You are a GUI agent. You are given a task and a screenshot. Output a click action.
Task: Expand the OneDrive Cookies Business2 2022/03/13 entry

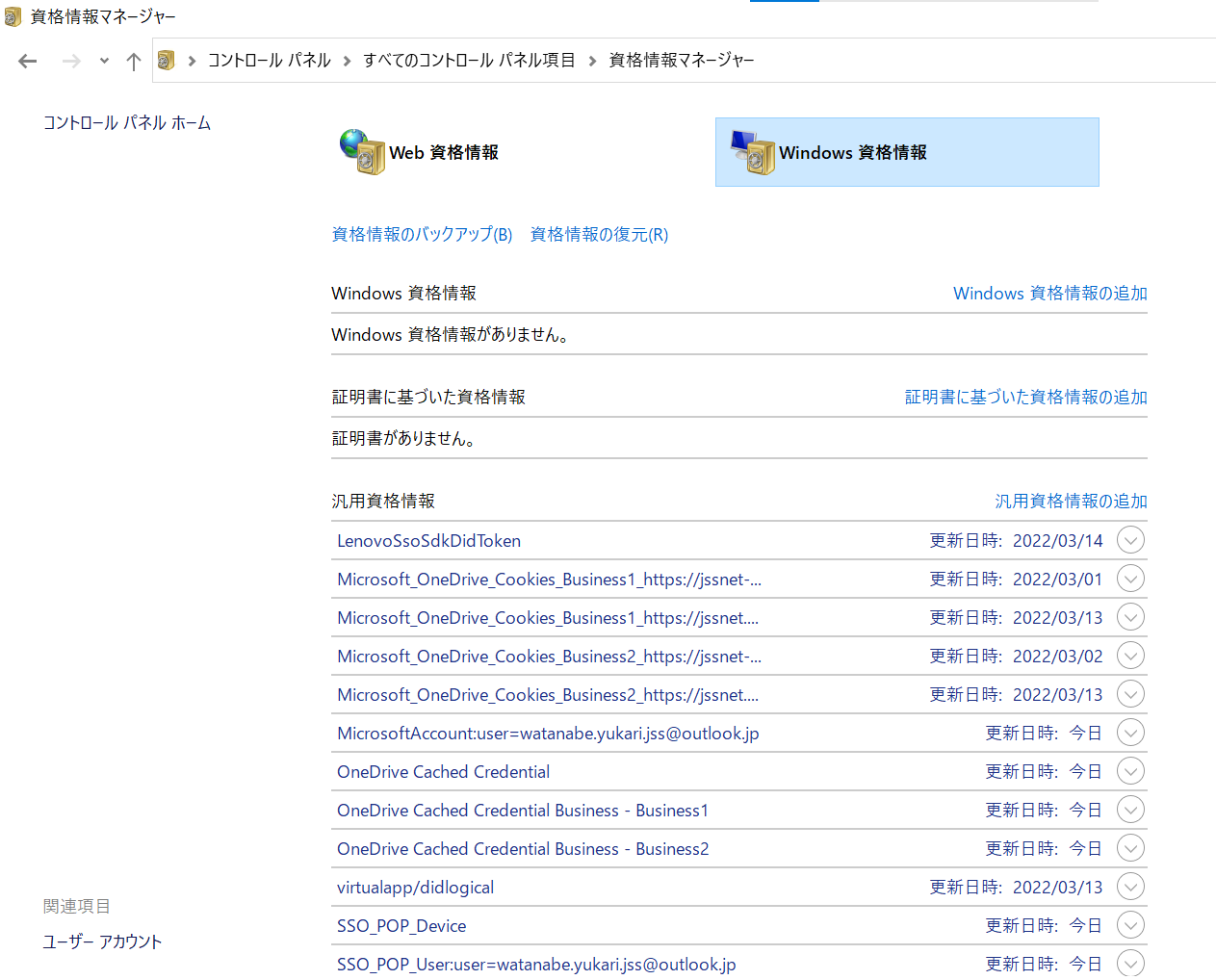coord(1130,694)
